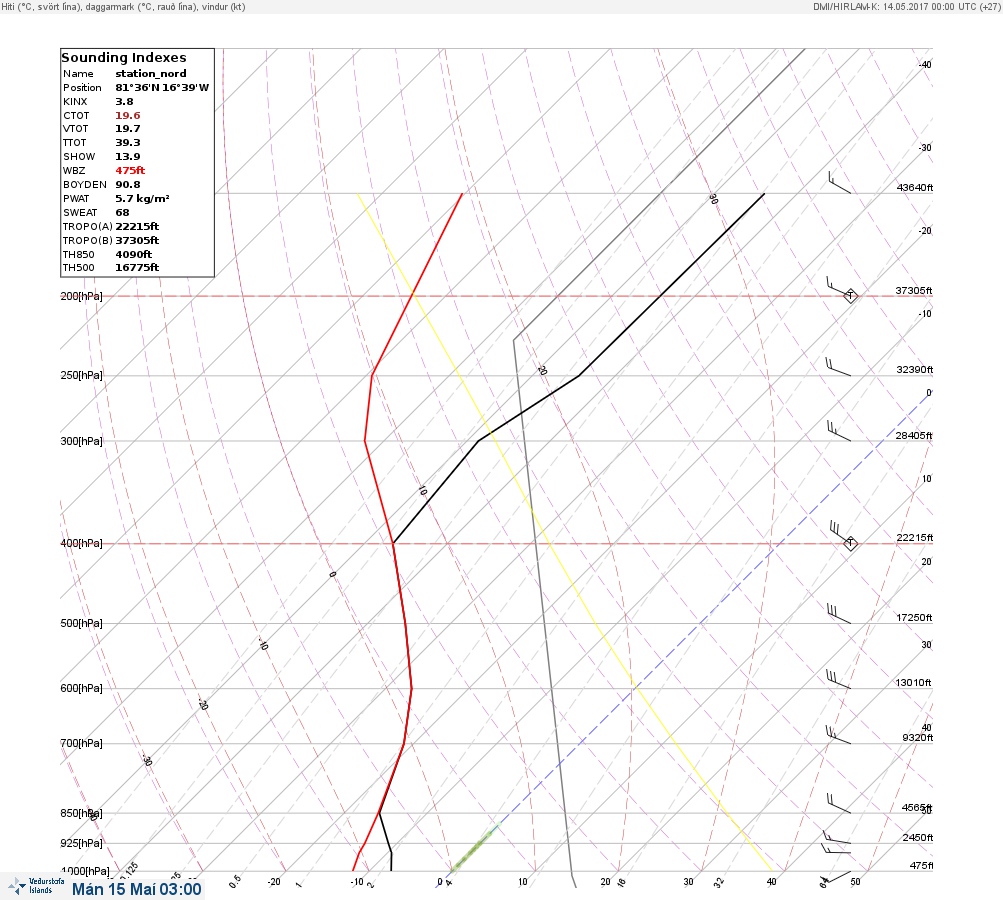This screenshot has height=900, width=1003.
Task: Select the wind barb at 28405ft level
Action: [839, 431]
